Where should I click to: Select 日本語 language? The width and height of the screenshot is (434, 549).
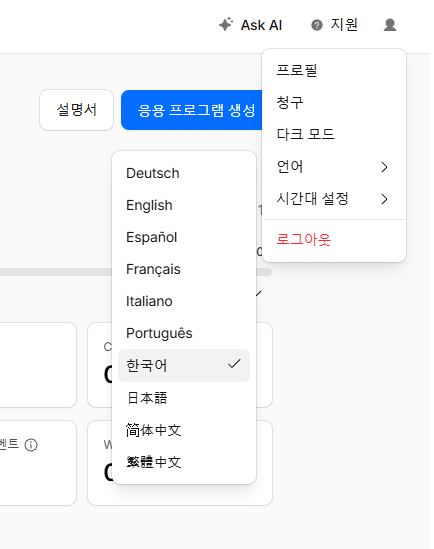pos(184,398)
